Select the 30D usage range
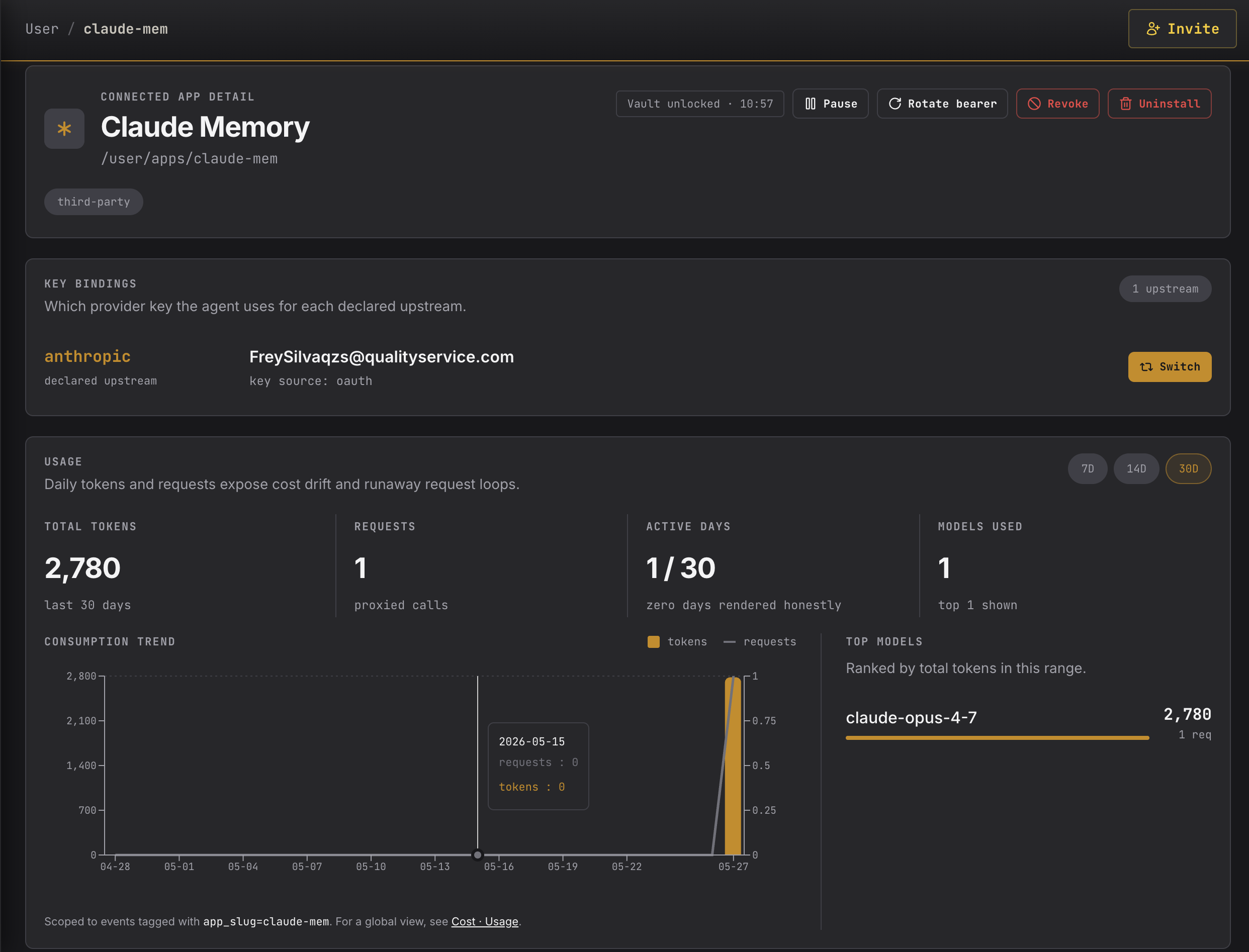The height and width of the screenshot is (952, 1249). [x=1188, y=468]
